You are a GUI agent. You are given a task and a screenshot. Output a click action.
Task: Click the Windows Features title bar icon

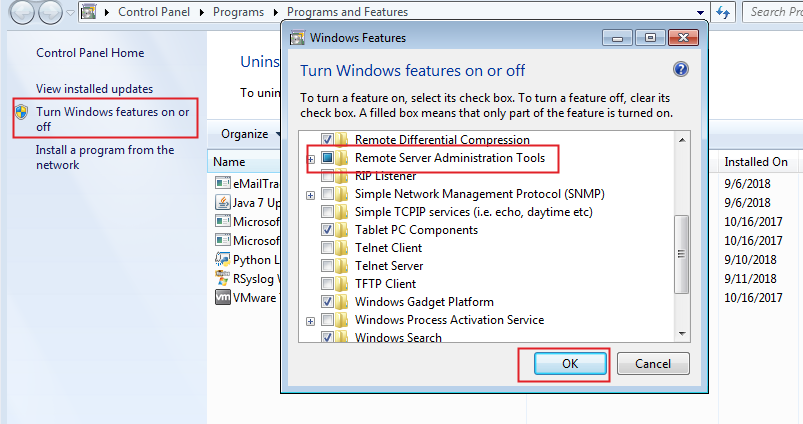[x=297, y=38]
